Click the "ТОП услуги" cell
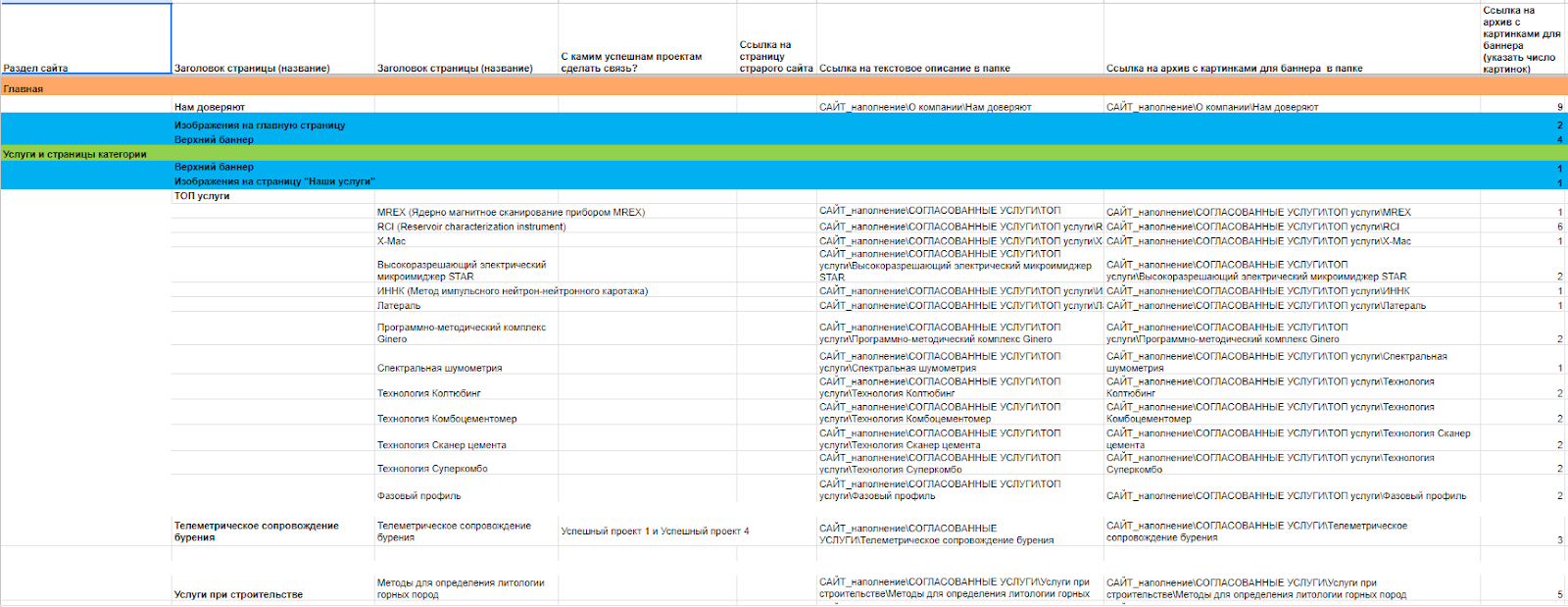This screenshot has width=1568, height=607. (272, 196)
